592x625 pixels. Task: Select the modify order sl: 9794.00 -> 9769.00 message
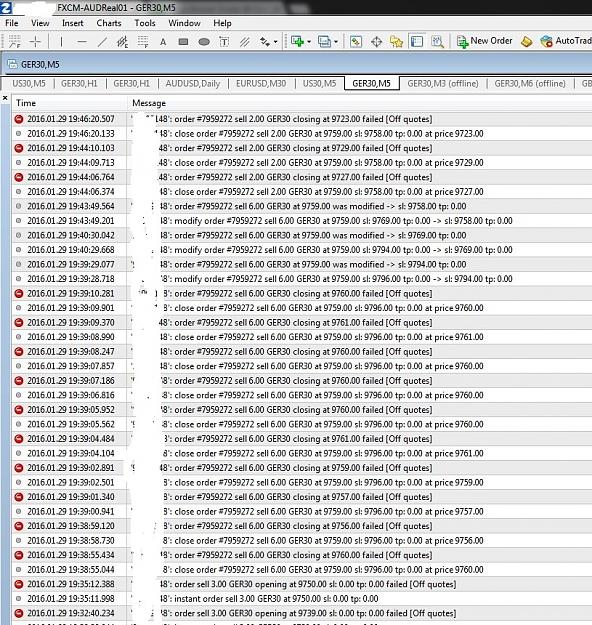(336, 250)
